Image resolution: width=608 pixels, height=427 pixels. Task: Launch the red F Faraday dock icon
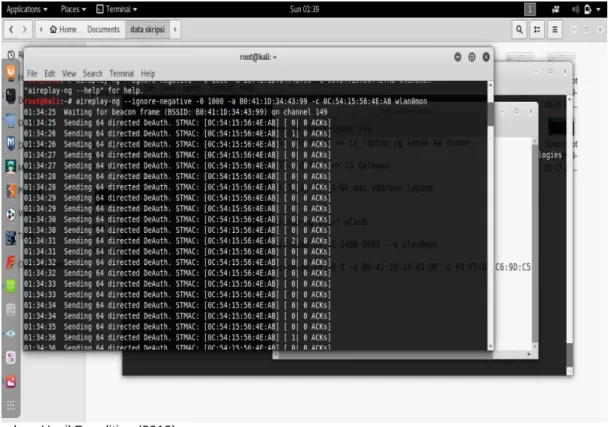11,262
